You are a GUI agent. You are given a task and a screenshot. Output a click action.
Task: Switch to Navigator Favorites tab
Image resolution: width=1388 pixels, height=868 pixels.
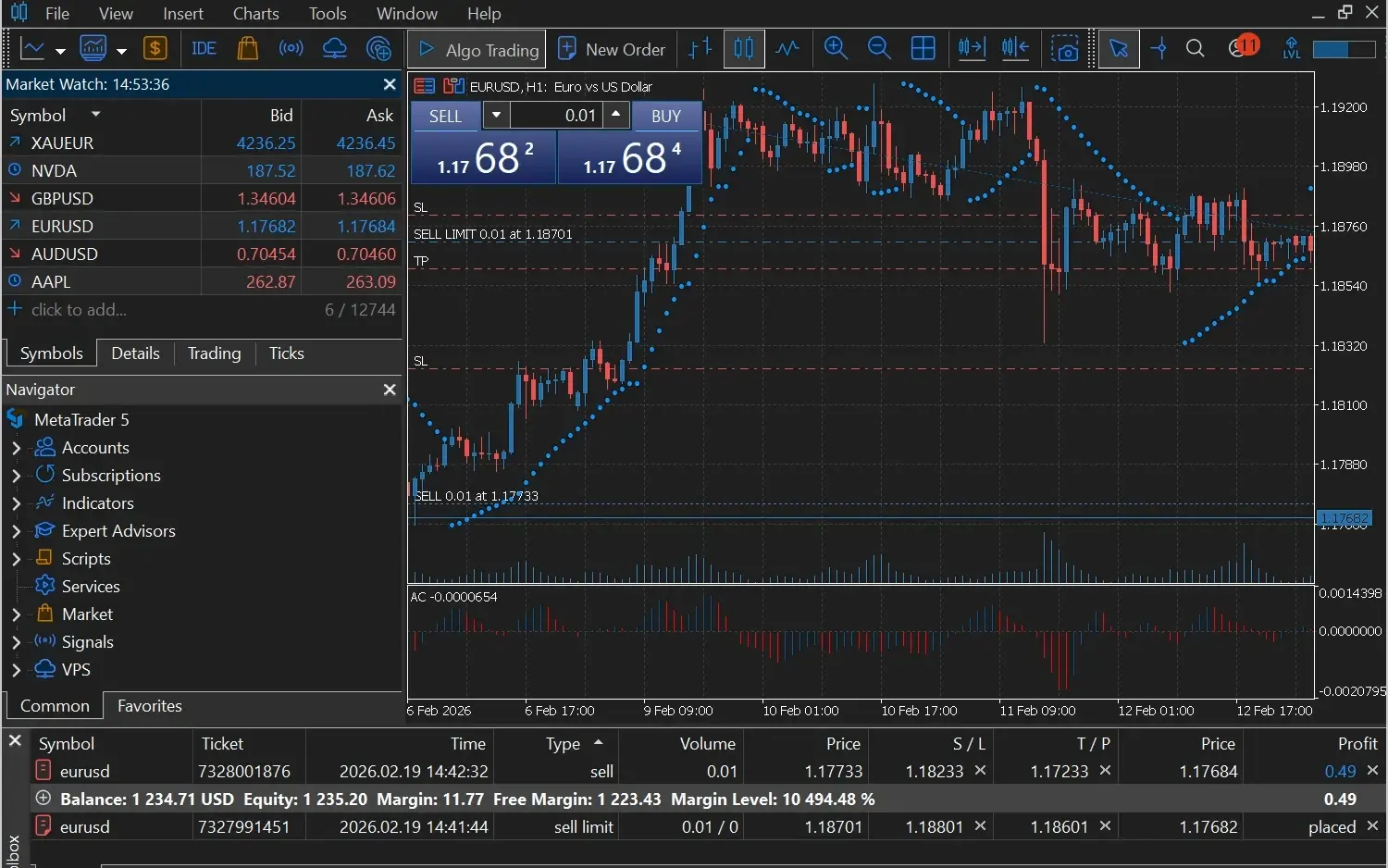pyautogui.click(x=150, y=706)
